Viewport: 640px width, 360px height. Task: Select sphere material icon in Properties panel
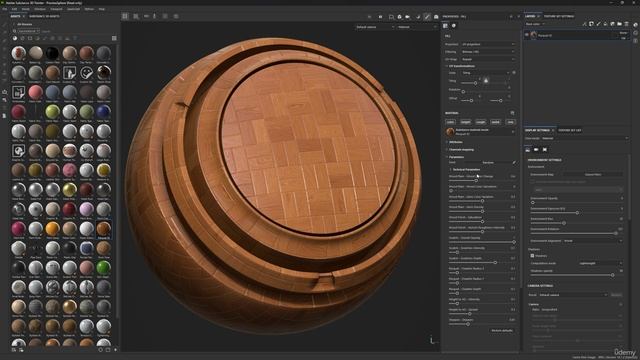[453, 26]
